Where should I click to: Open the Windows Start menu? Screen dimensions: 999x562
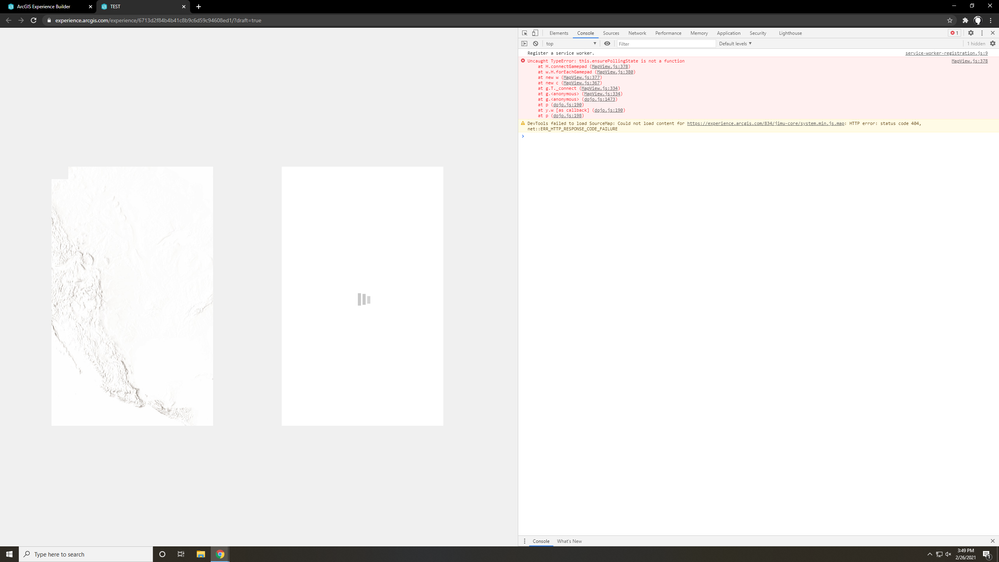(9, 554)
